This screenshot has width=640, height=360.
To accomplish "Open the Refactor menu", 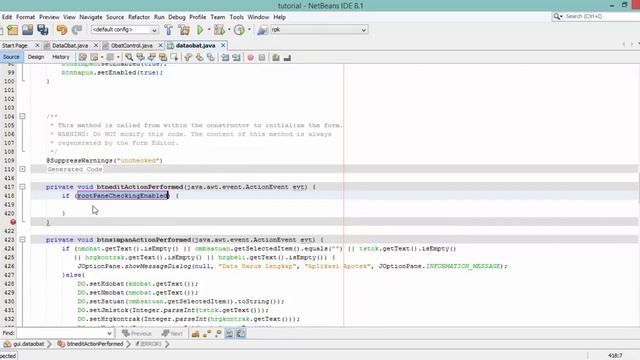I will point(139,17).
